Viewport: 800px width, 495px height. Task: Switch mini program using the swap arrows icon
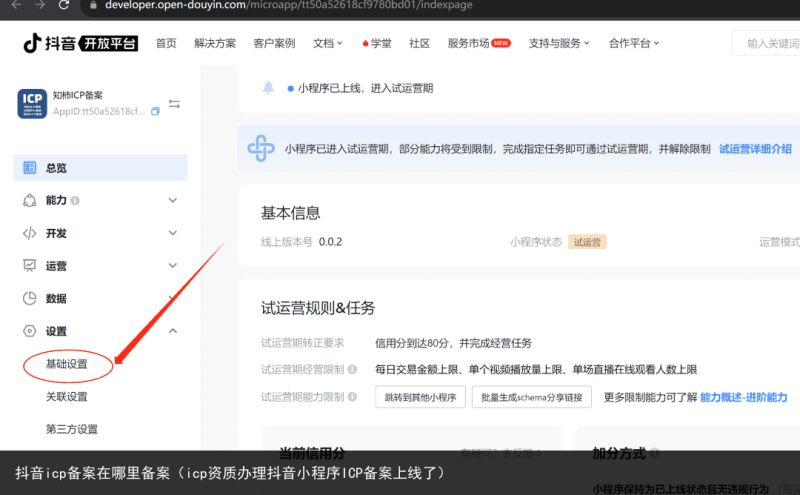[x=174, y=104]
